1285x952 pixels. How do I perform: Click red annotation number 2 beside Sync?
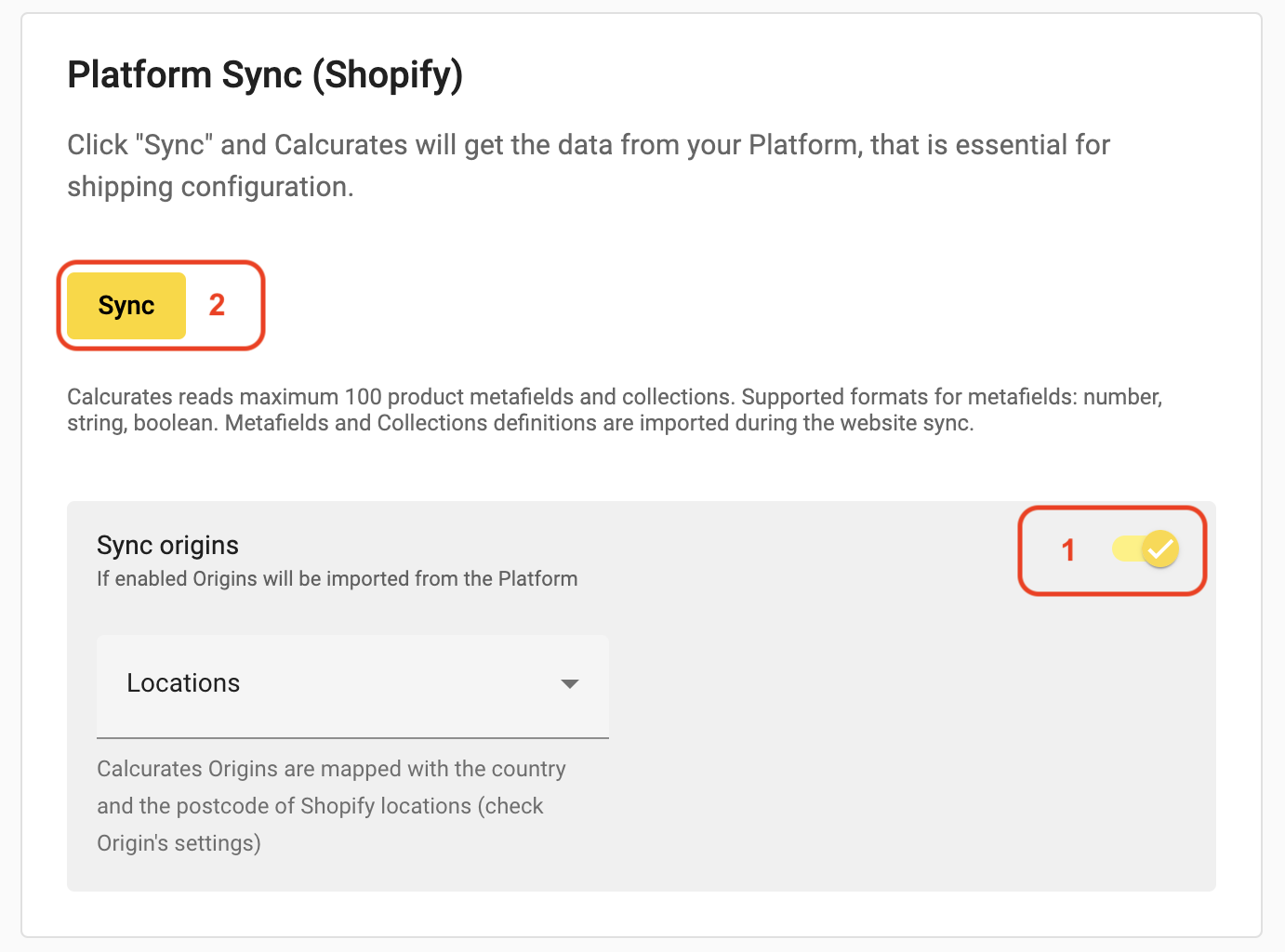pos(217,305)
